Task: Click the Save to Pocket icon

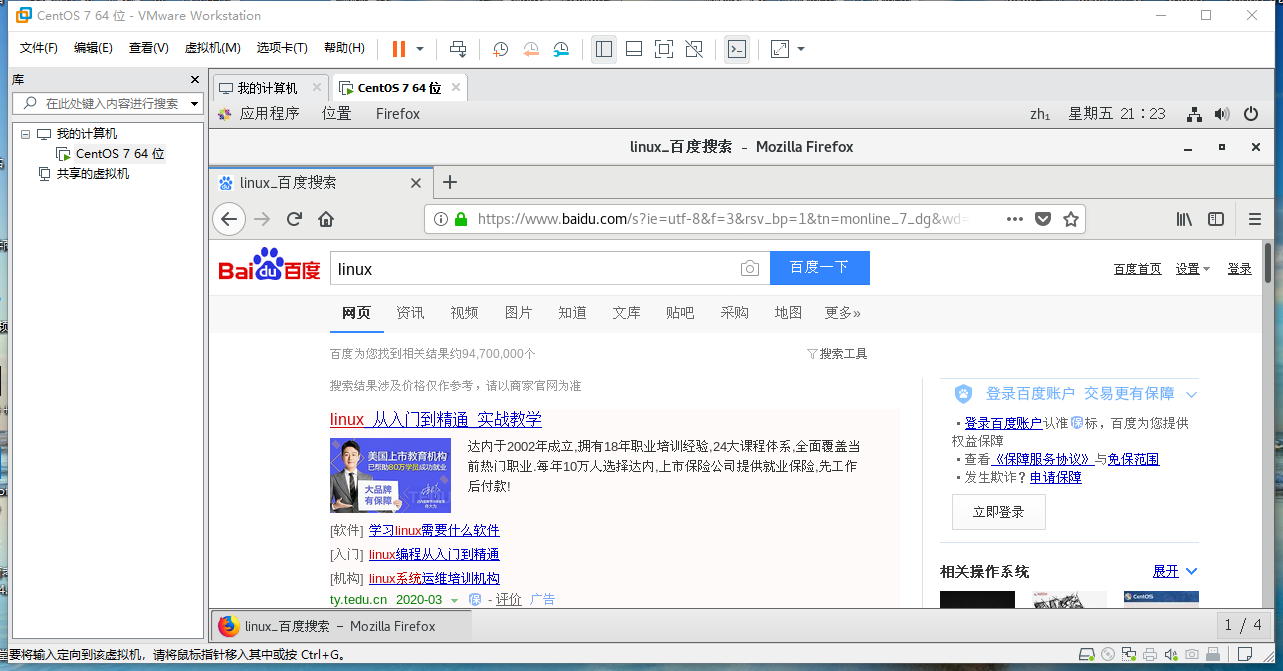Action: point(1042,219)
